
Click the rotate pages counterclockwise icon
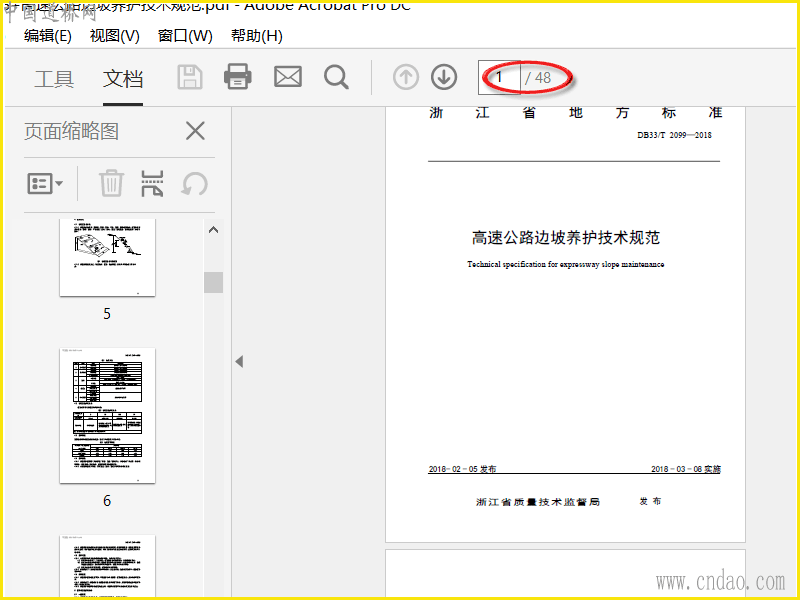(194, 184)
